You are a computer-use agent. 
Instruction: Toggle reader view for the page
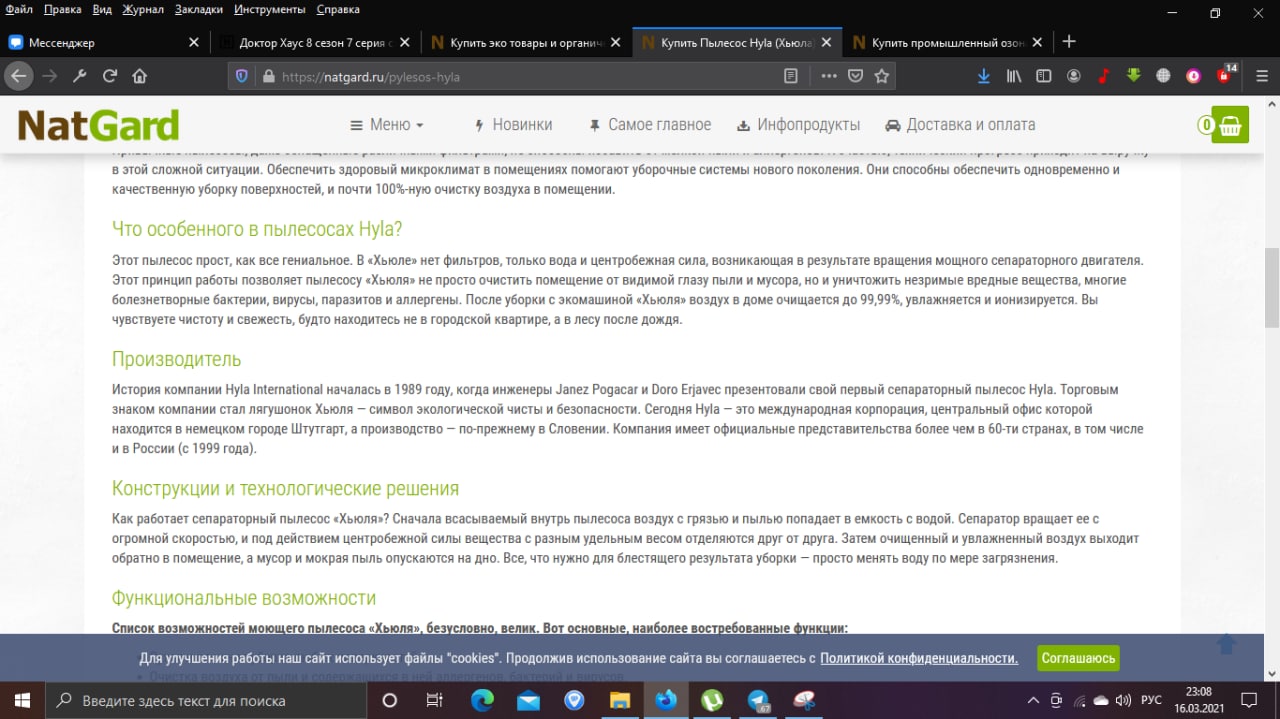[791, 76]
